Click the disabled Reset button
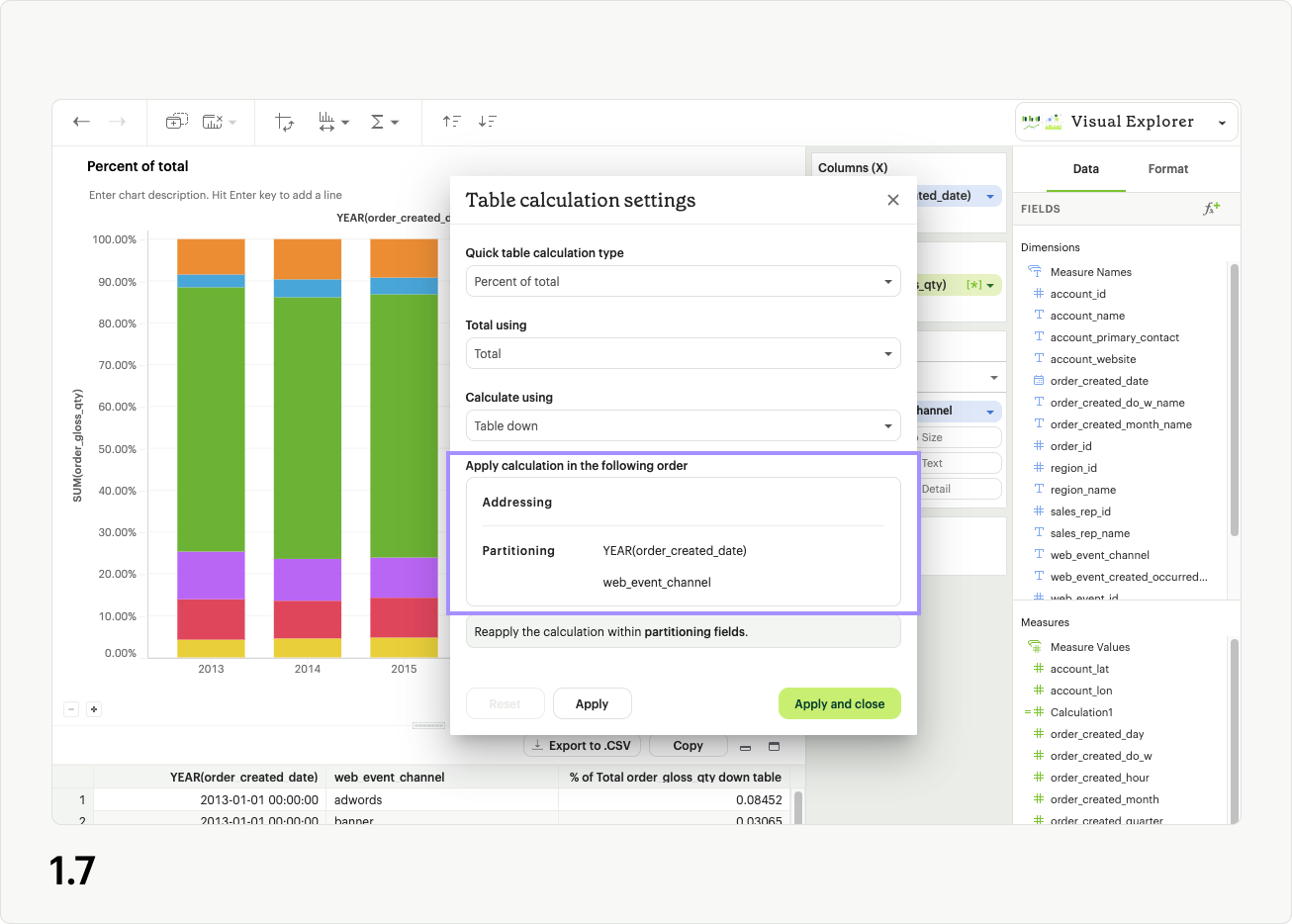The height and width of the screenshot is (924, 1292). pos(505,703)
